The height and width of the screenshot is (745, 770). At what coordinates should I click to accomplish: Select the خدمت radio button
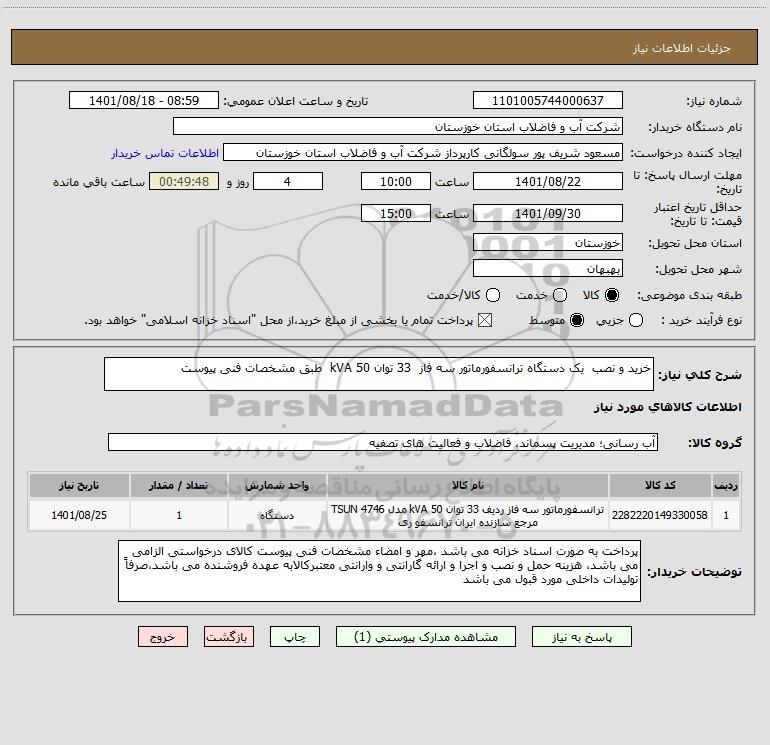(560, 295)
